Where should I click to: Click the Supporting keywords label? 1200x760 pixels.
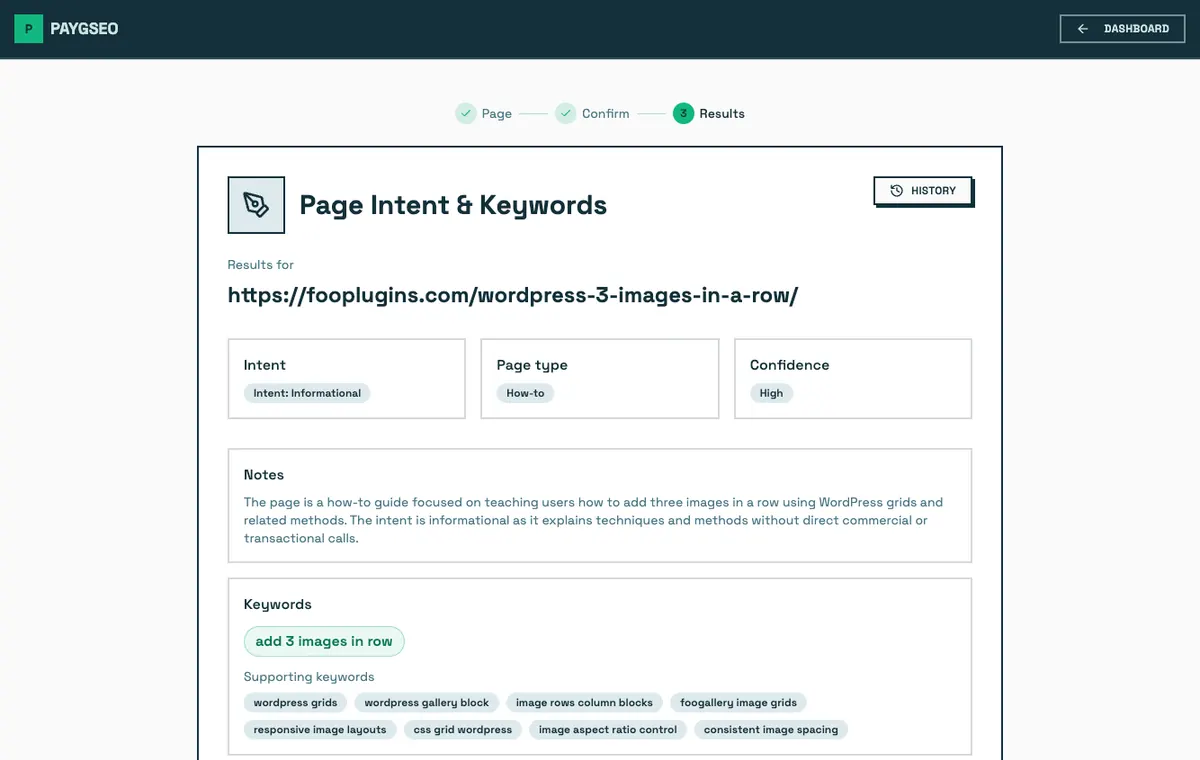[x=309, y=677]
